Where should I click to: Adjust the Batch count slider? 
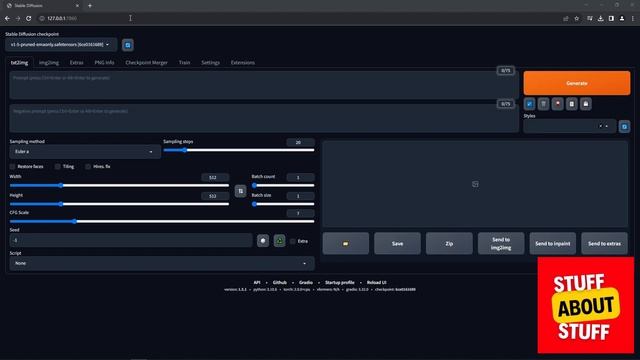pos(283,185)
